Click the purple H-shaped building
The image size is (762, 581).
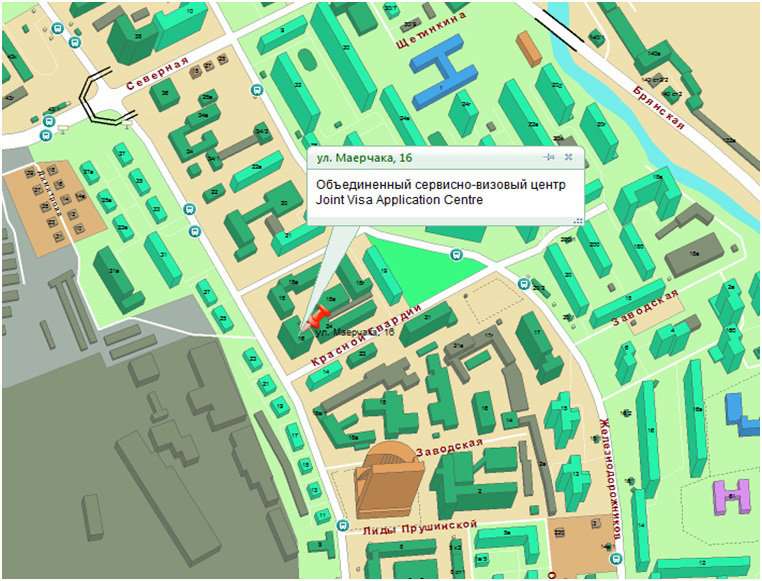point(731,496)
